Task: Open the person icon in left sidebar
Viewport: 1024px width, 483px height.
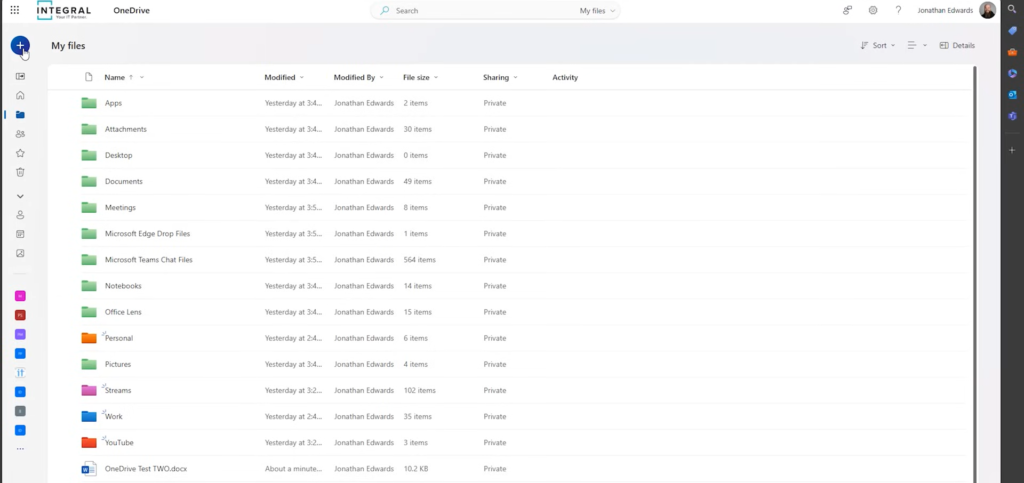Action: click(x=20, y=215)
